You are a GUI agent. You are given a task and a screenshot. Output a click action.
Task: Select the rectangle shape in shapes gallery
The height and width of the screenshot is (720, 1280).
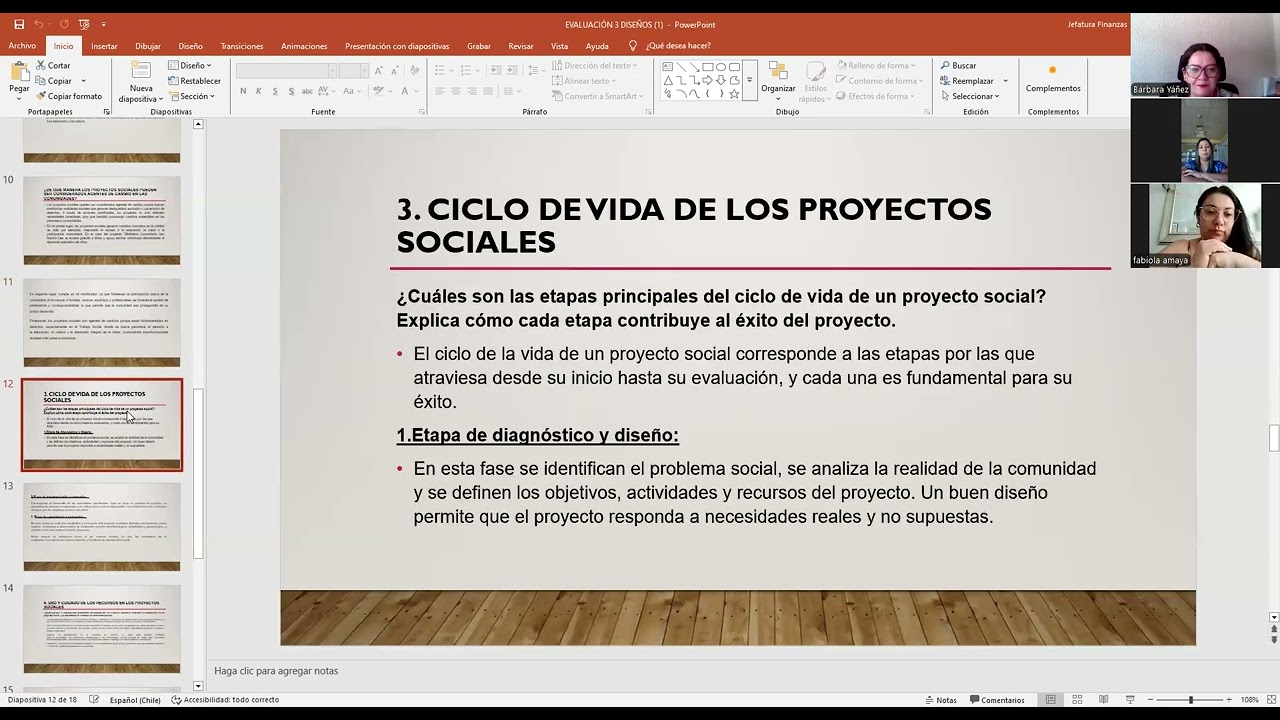(x=707, y=67)
